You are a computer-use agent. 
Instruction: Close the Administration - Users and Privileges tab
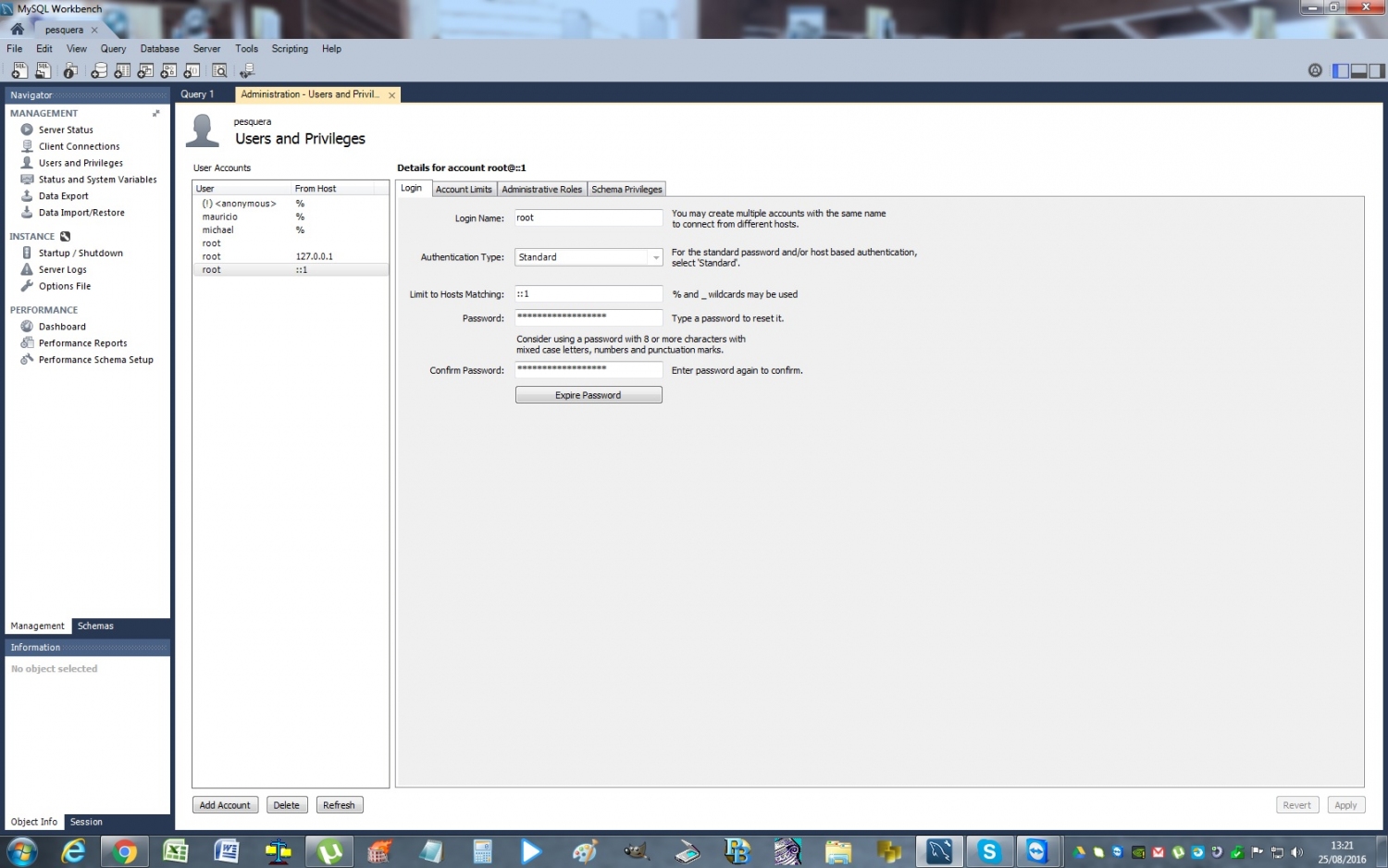pyautogui.click(x=391, y=95)
